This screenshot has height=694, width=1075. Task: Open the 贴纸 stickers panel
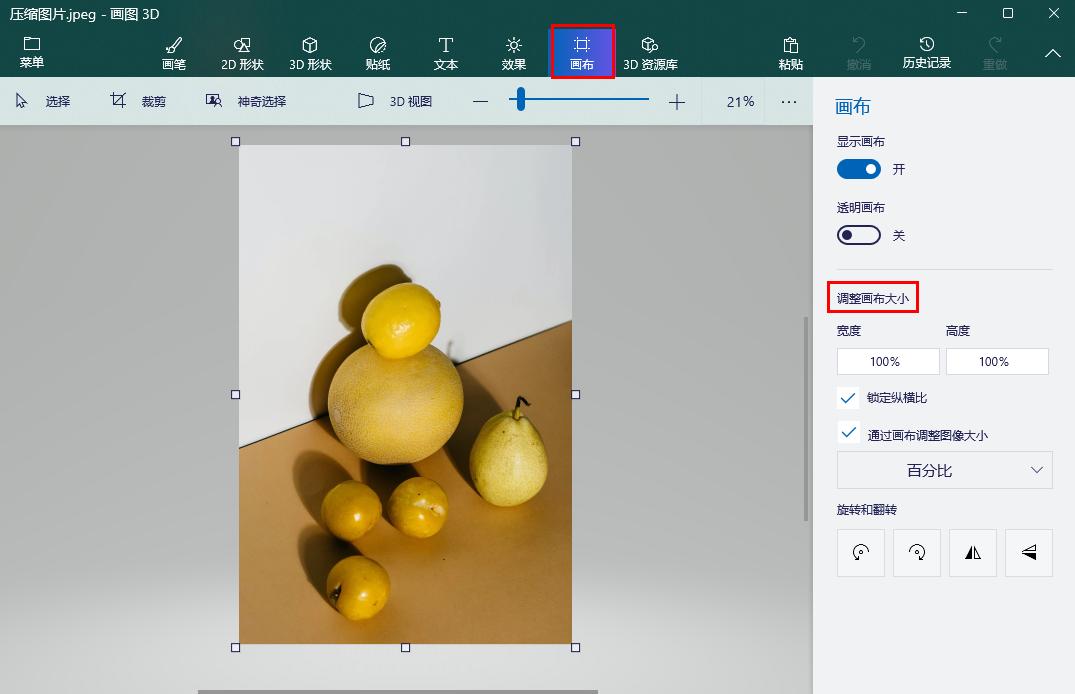tap(378, 53)
